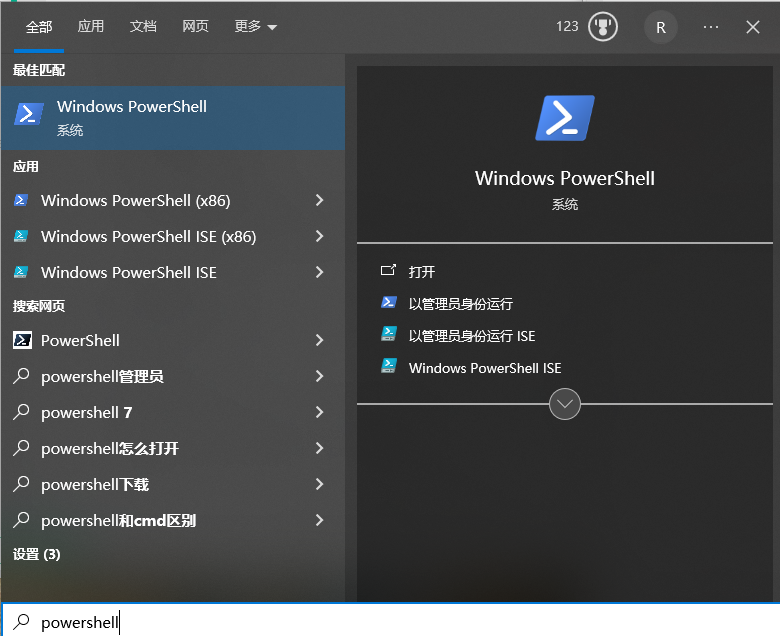
Task: Open the rewards trophy badge icon
Action: (x=603, y=27)
